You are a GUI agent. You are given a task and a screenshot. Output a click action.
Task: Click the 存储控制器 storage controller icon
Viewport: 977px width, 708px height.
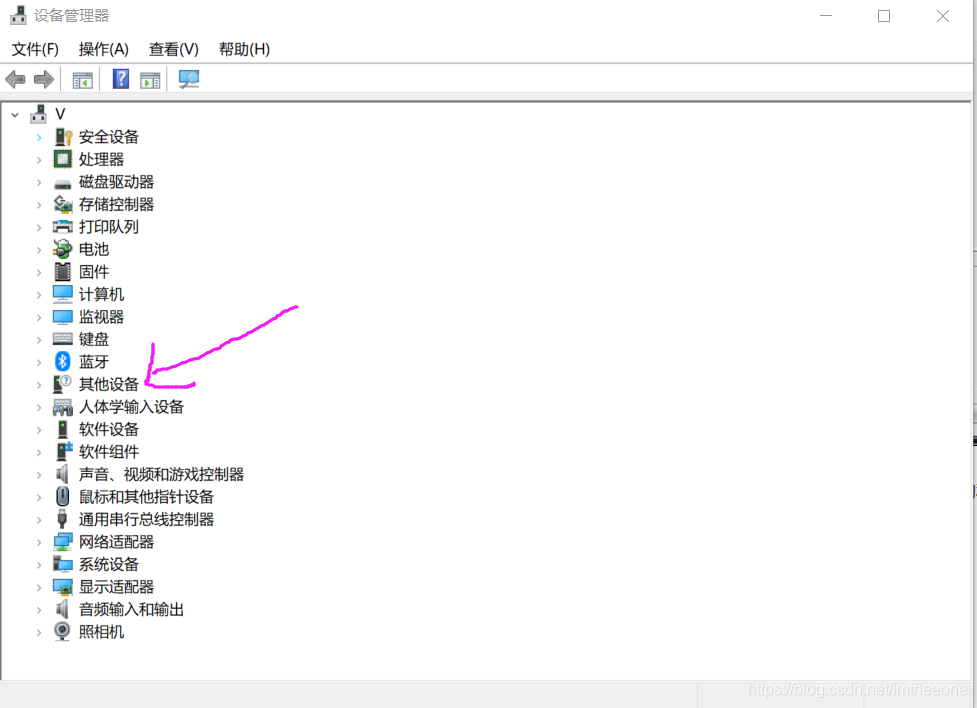pos(63,204)
